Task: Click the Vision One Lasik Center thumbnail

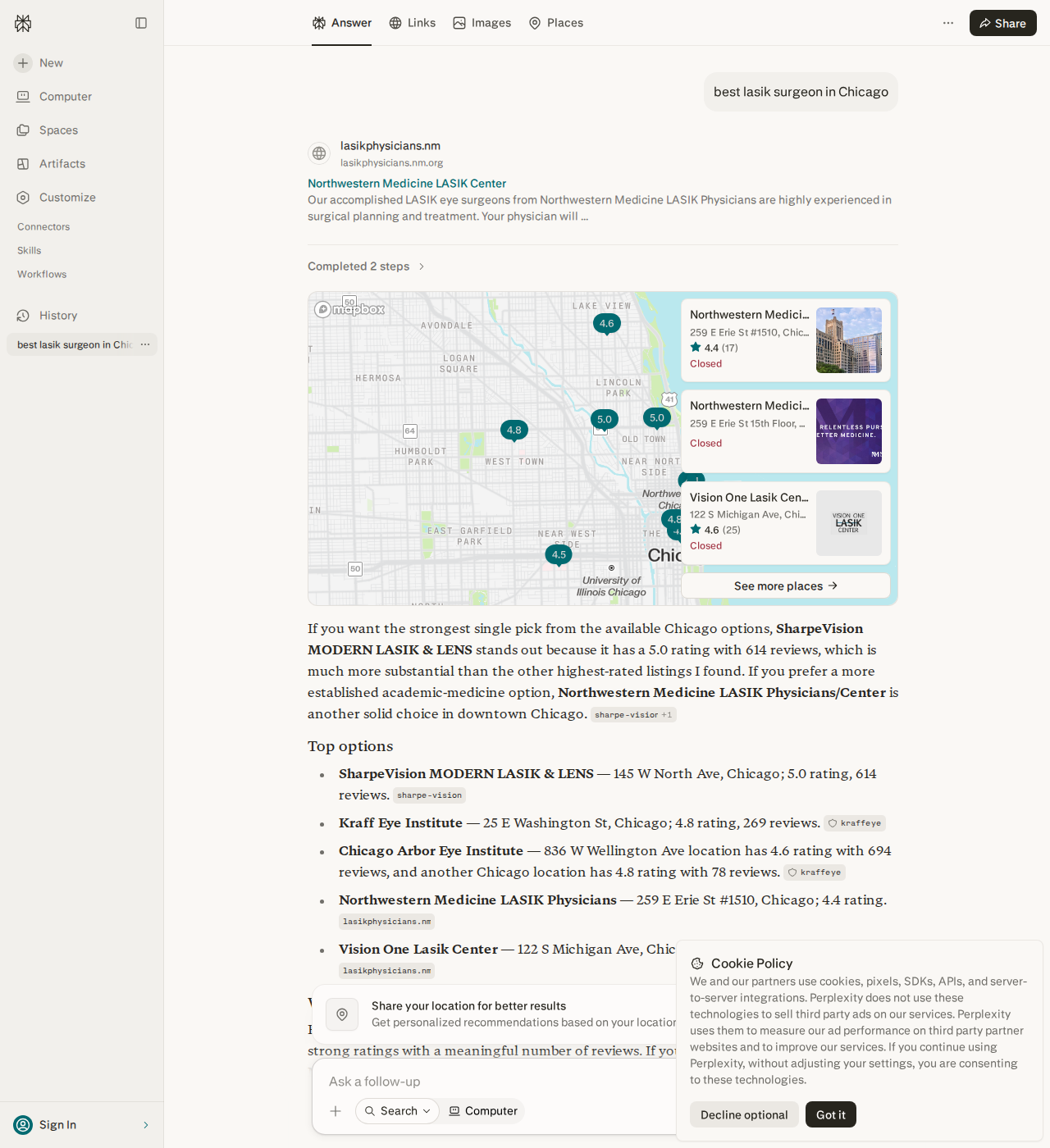Action: [849, 523]
